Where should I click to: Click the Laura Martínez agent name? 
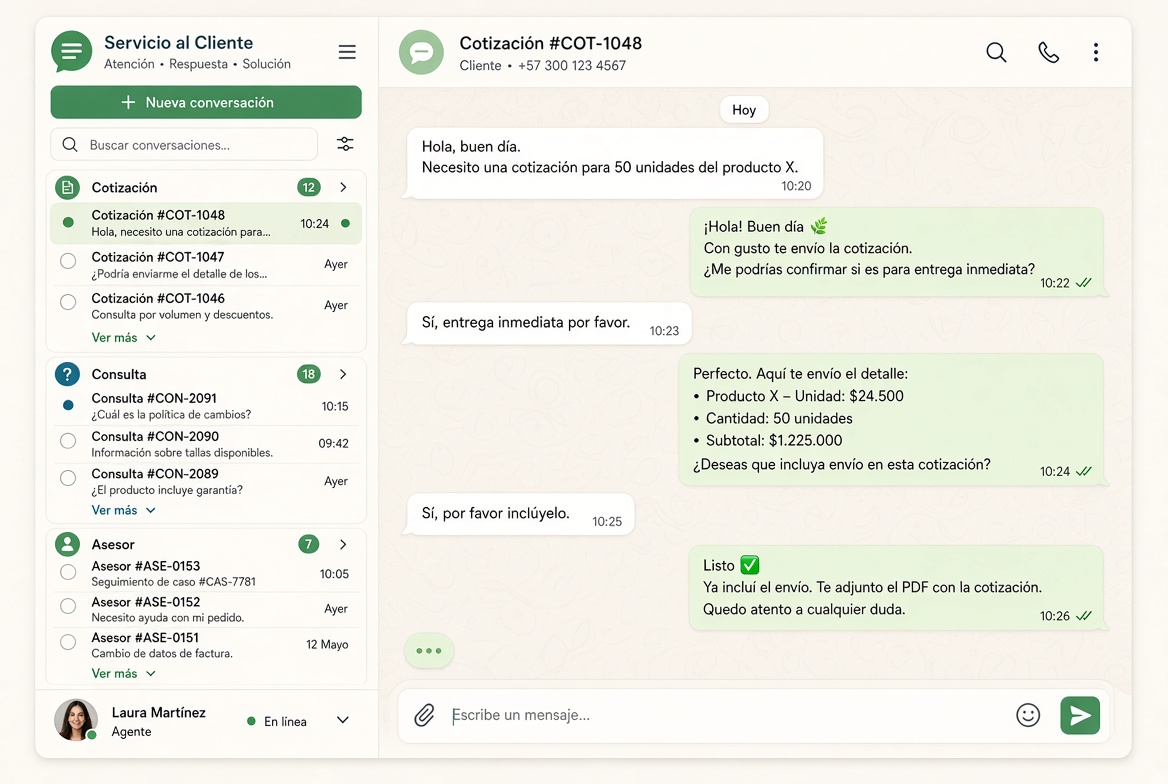pos(159,713)
